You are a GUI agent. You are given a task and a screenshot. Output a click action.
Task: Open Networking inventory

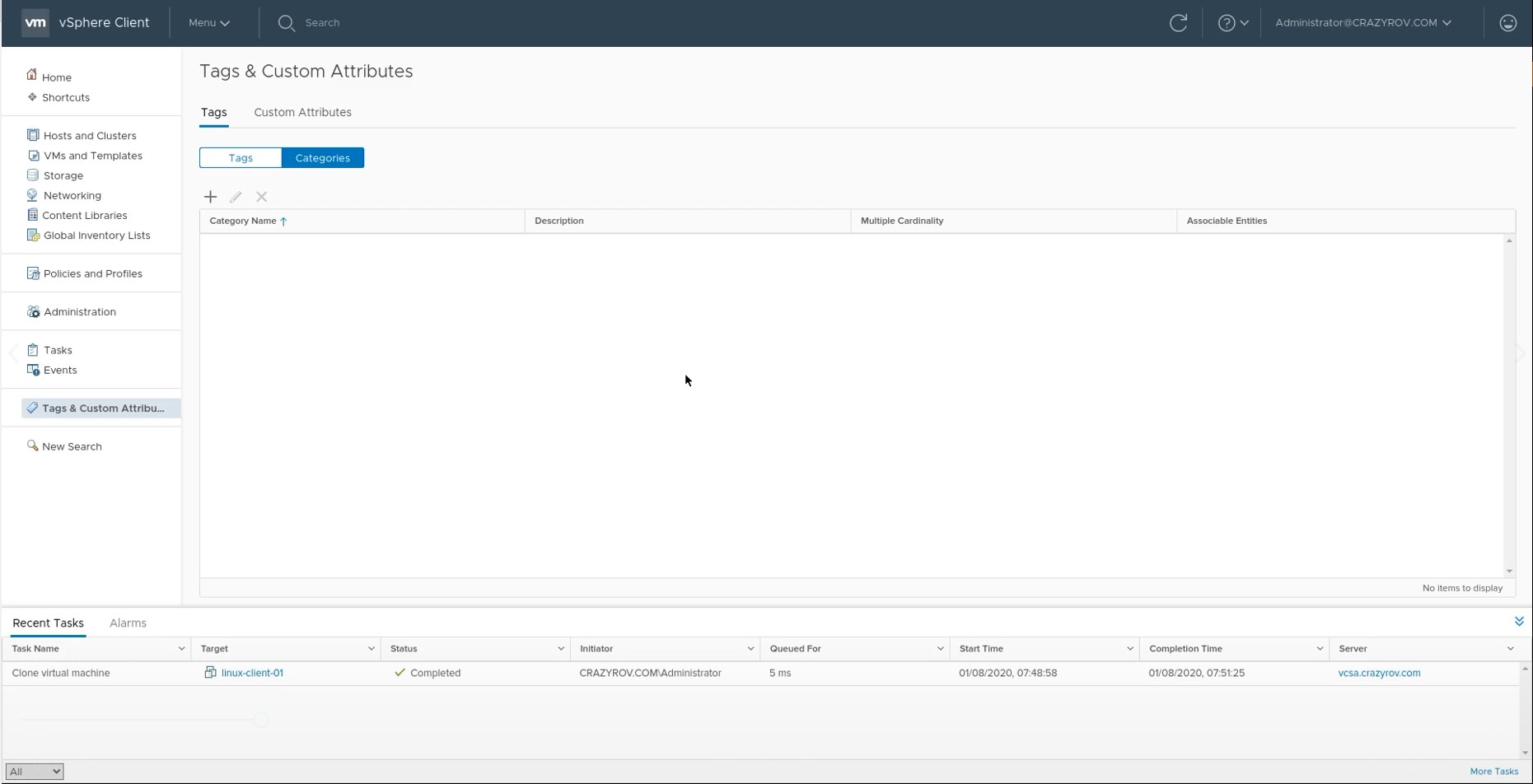tap(72, 195)
